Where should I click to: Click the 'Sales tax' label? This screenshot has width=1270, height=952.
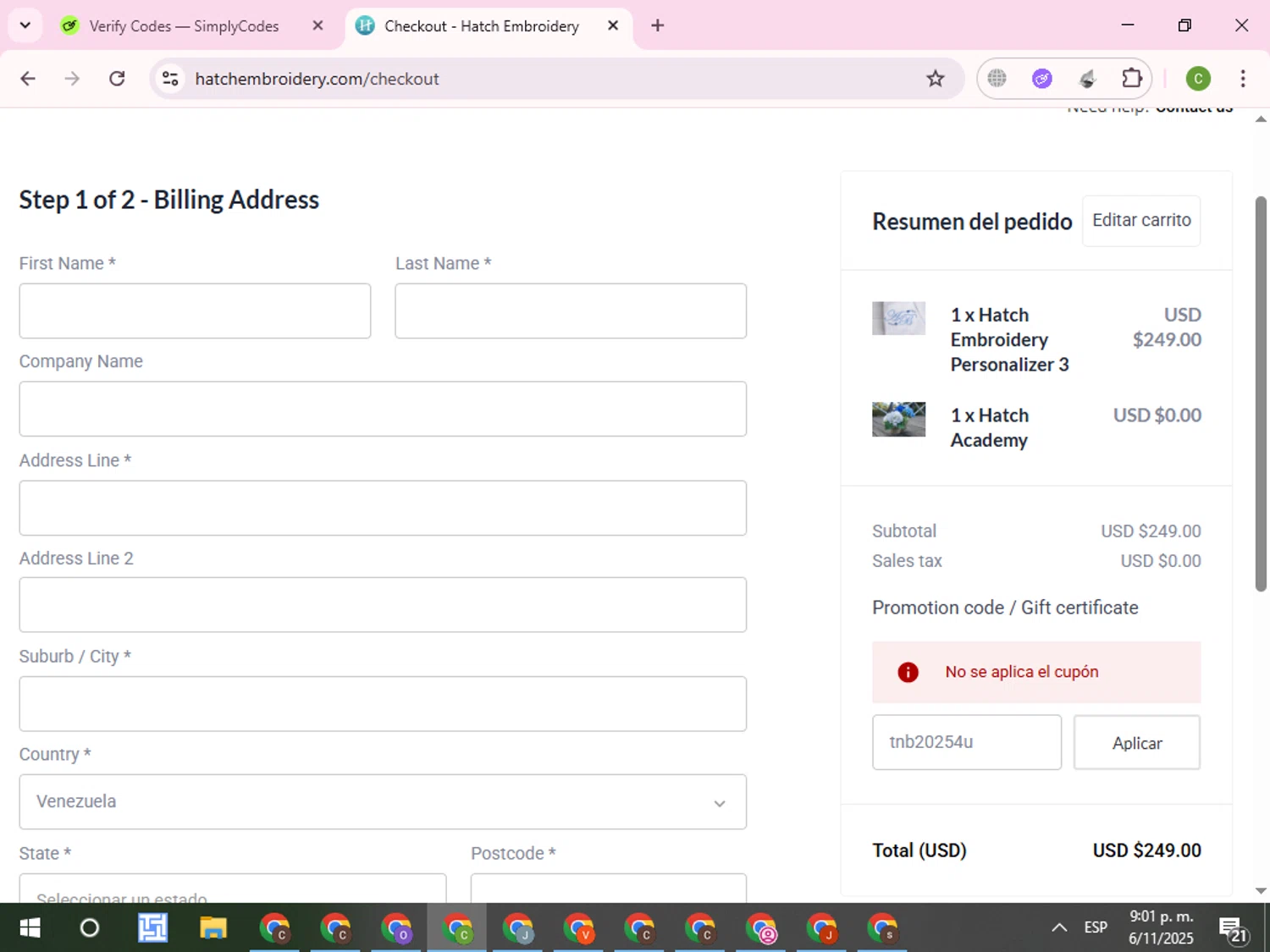coord(907,561)
